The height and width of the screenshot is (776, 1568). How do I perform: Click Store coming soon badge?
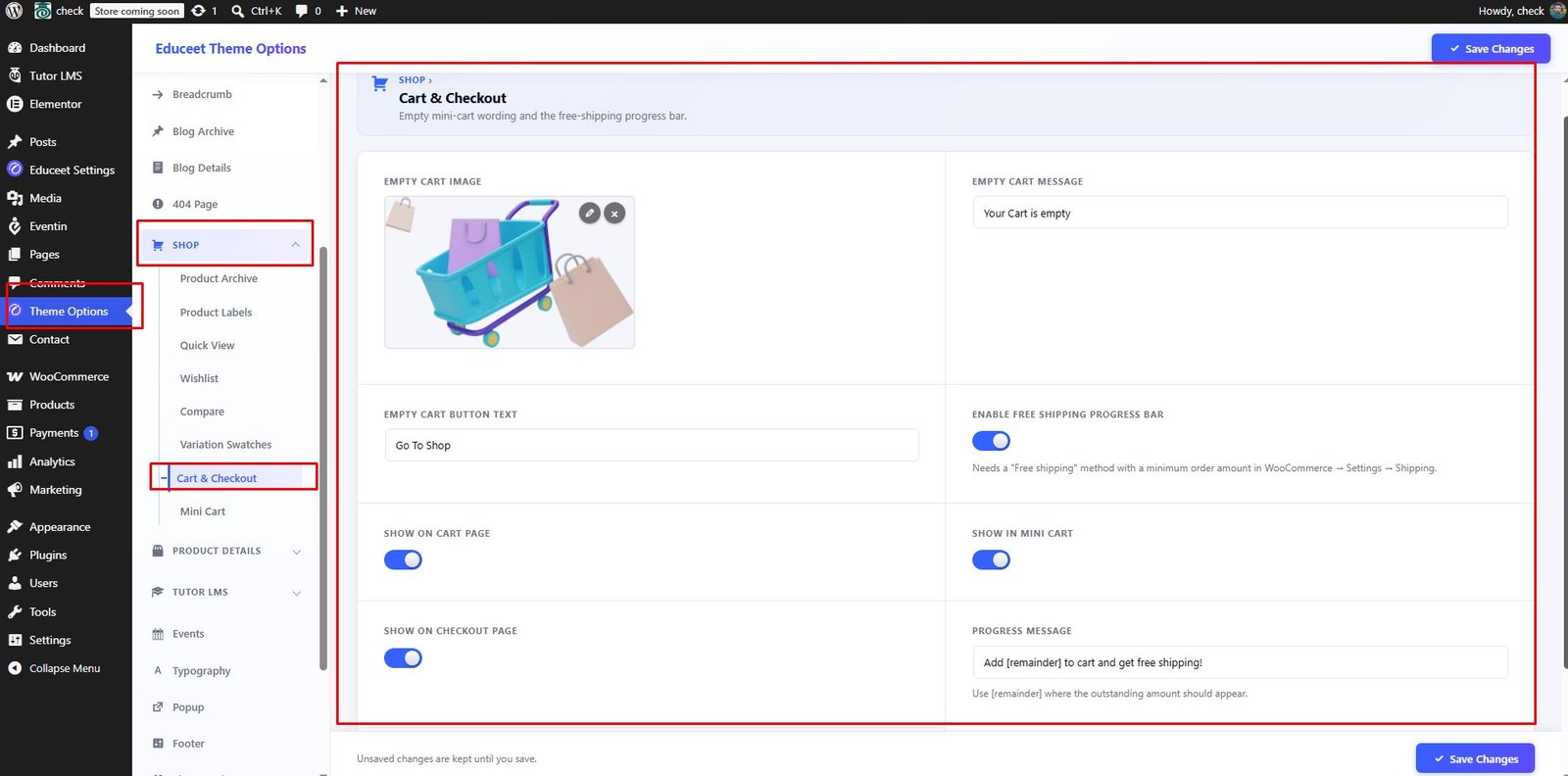137,11
